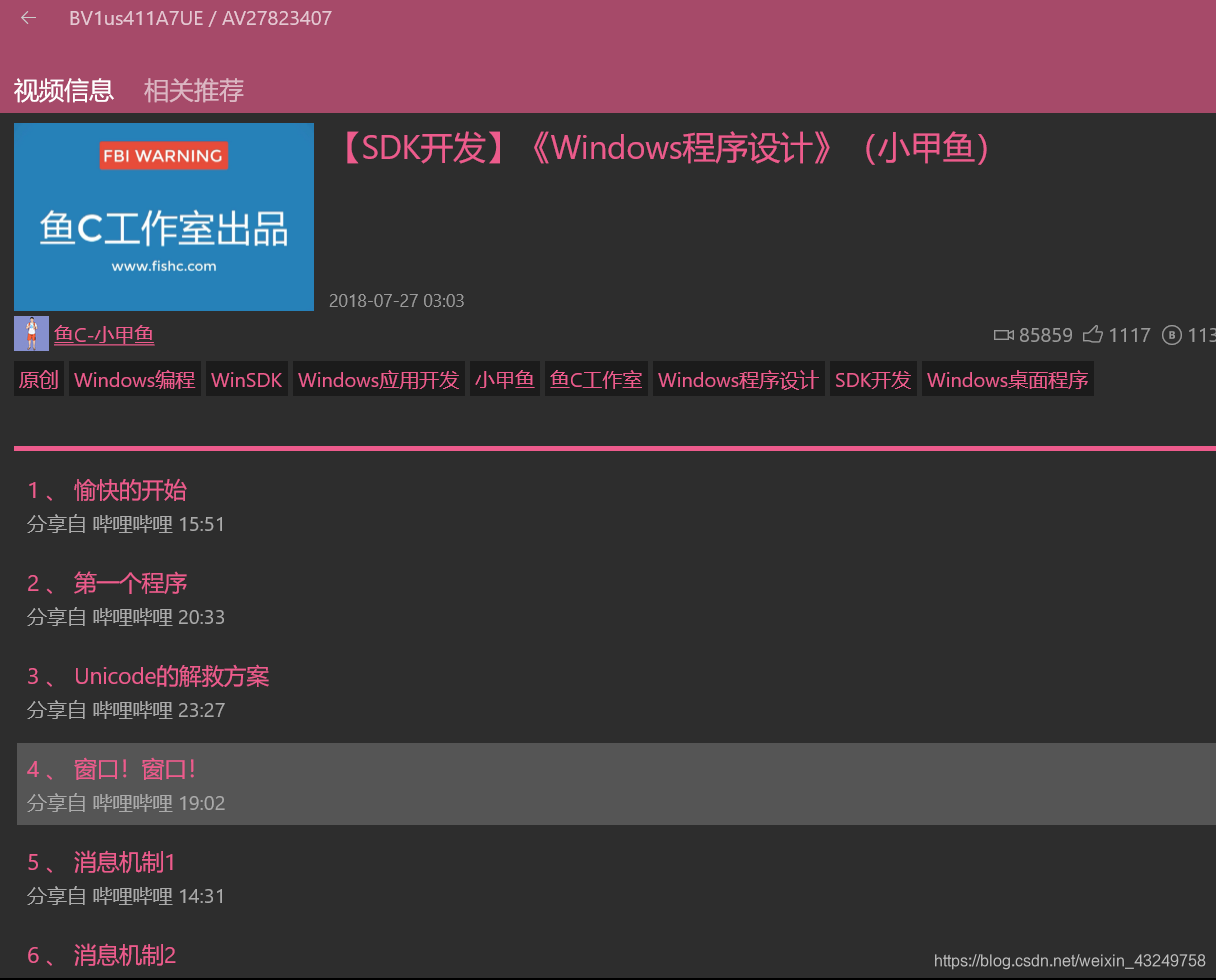Select the 鱼C工作室 tag
The width and height of the screenshot is (1216, 980).
[x=597, y=380]
